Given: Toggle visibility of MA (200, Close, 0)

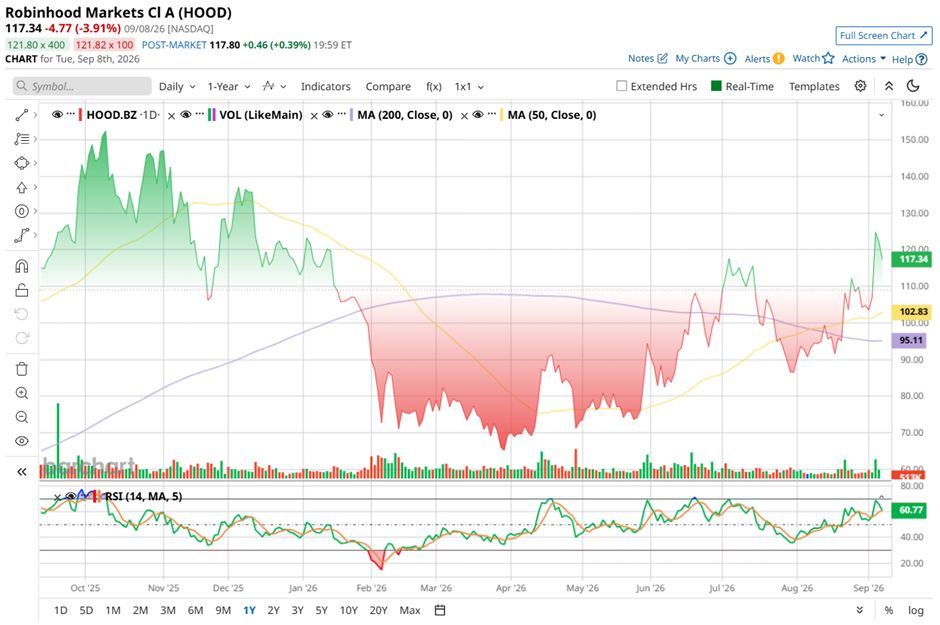Looking at the screenshot, I should 327,115.
